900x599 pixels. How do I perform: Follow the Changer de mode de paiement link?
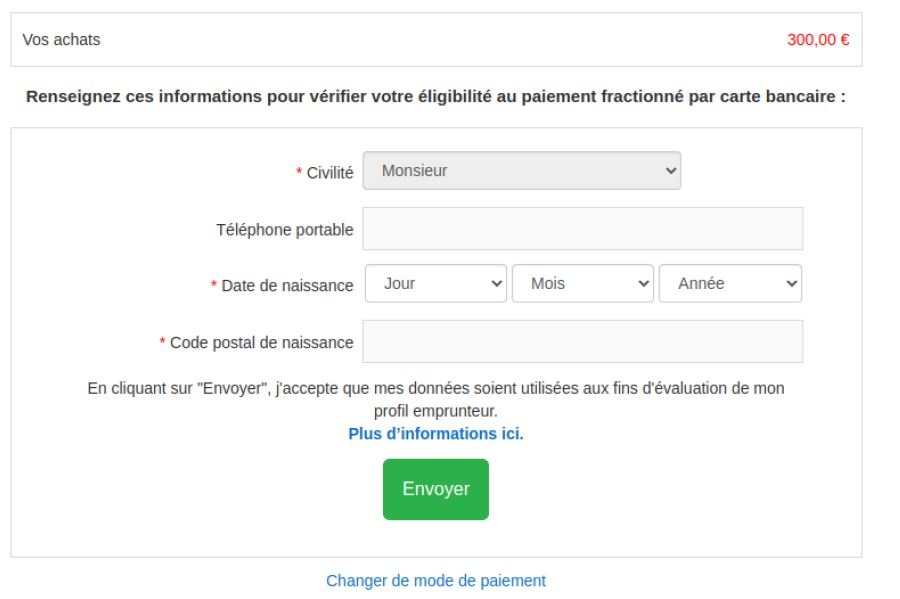tap(436, 580)
